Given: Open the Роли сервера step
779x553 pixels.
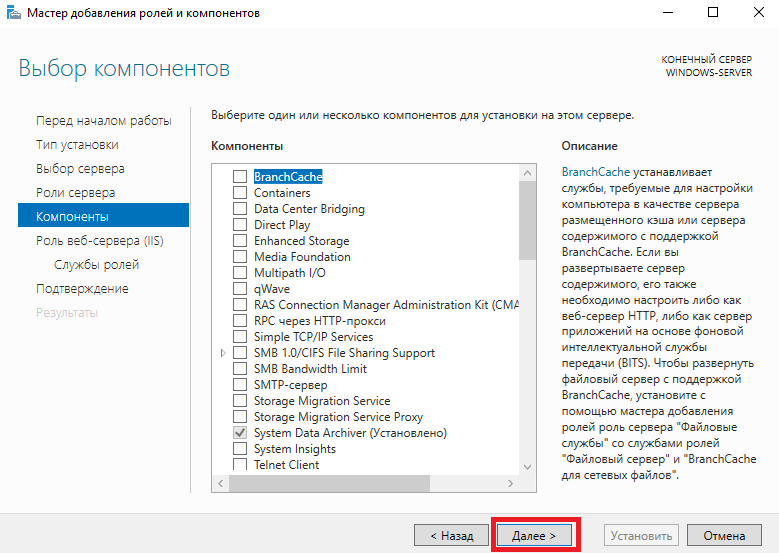Looking at the screenshot, I should pos(76,193).
